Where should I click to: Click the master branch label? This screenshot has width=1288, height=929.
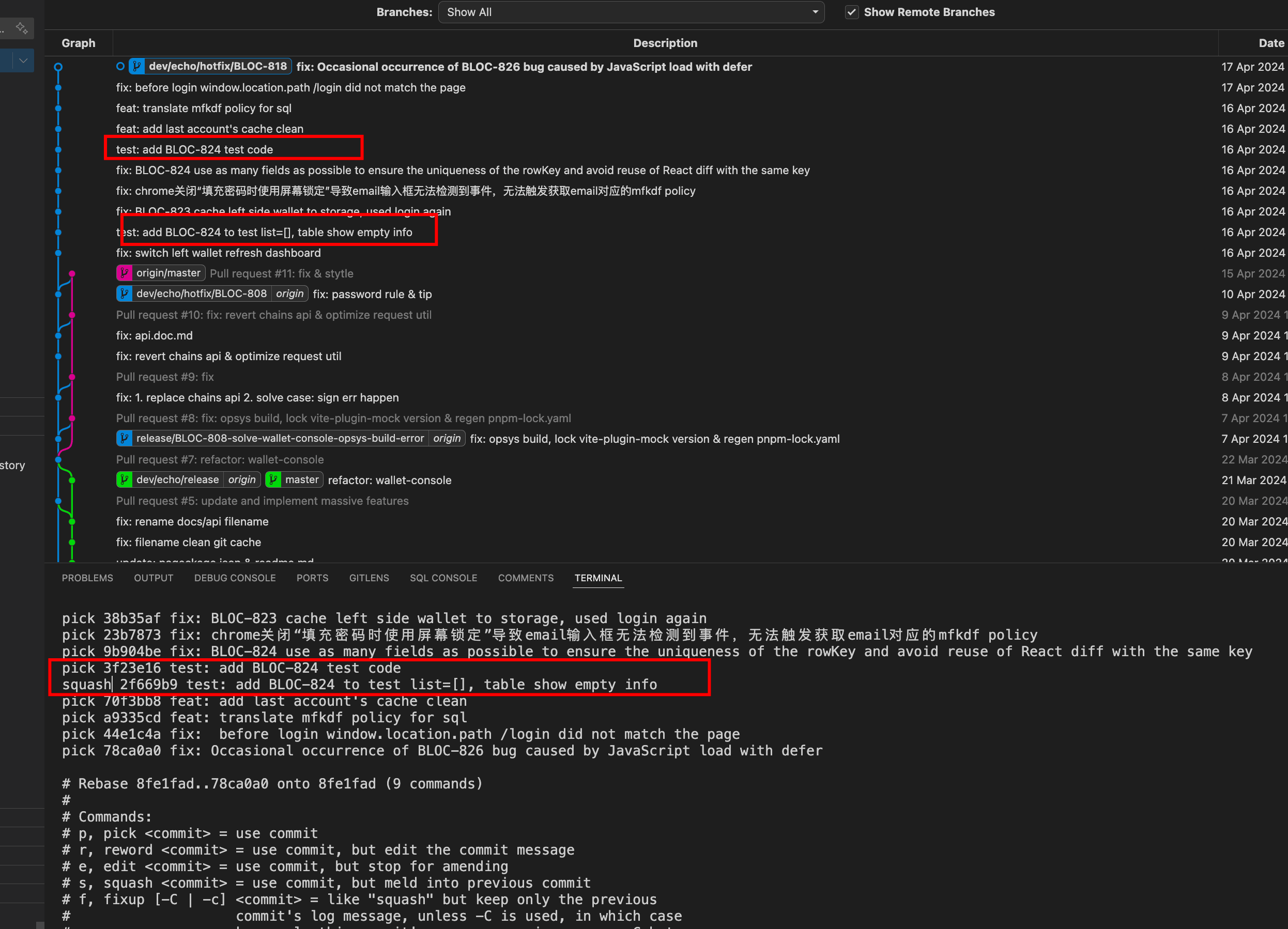point(301,480)
